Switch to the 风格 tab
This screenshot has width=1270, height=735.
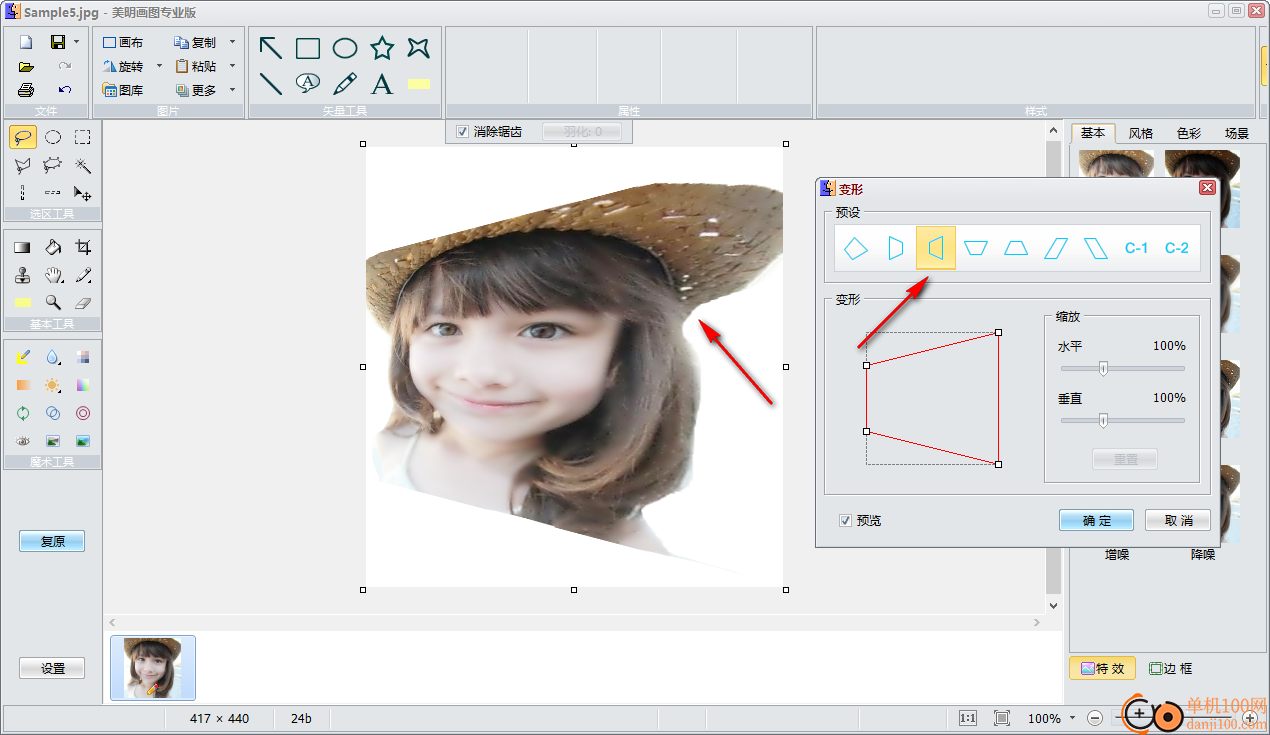tap(1141, 133)
